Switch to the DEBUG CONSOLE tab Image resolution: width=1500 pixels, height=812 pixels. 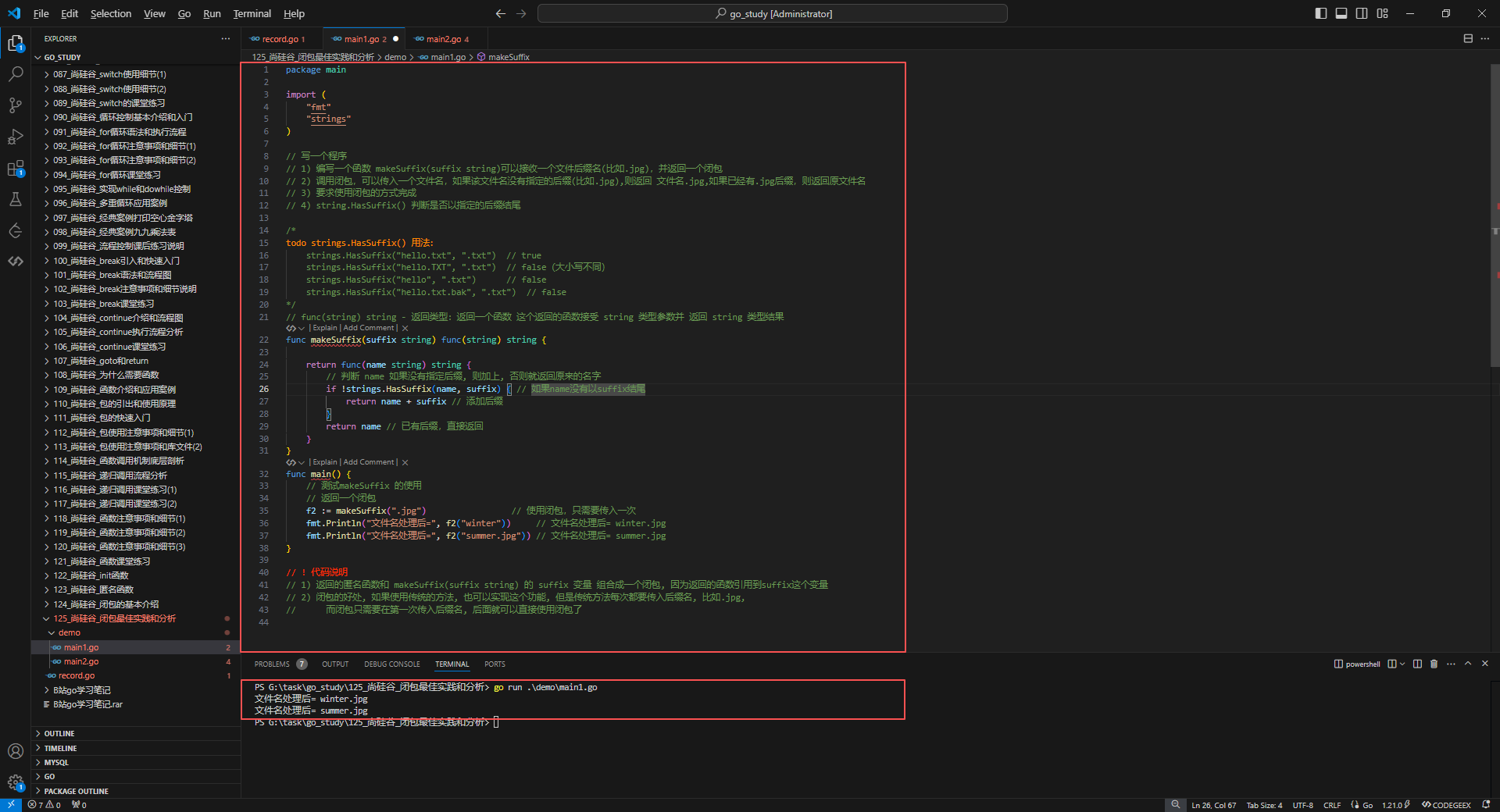tap(391, 664)
